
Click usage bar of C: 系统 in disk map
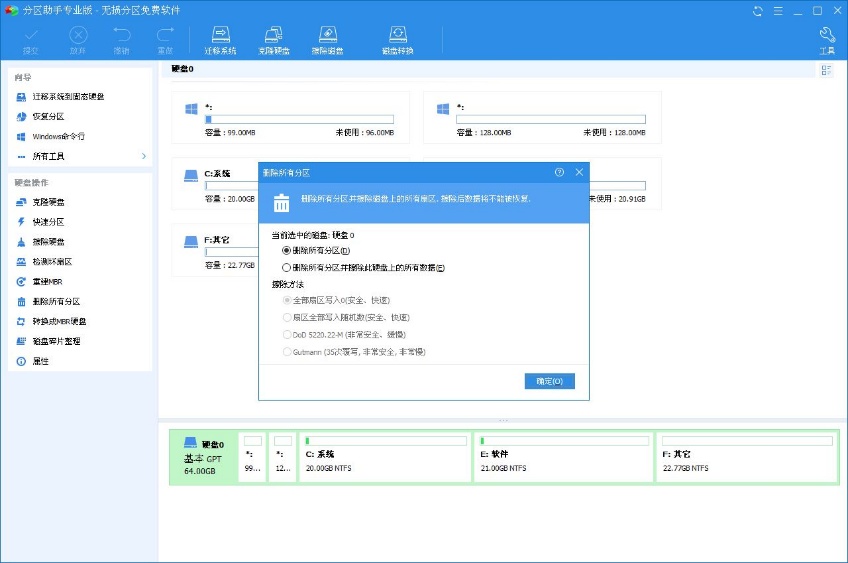click(386, 441)
